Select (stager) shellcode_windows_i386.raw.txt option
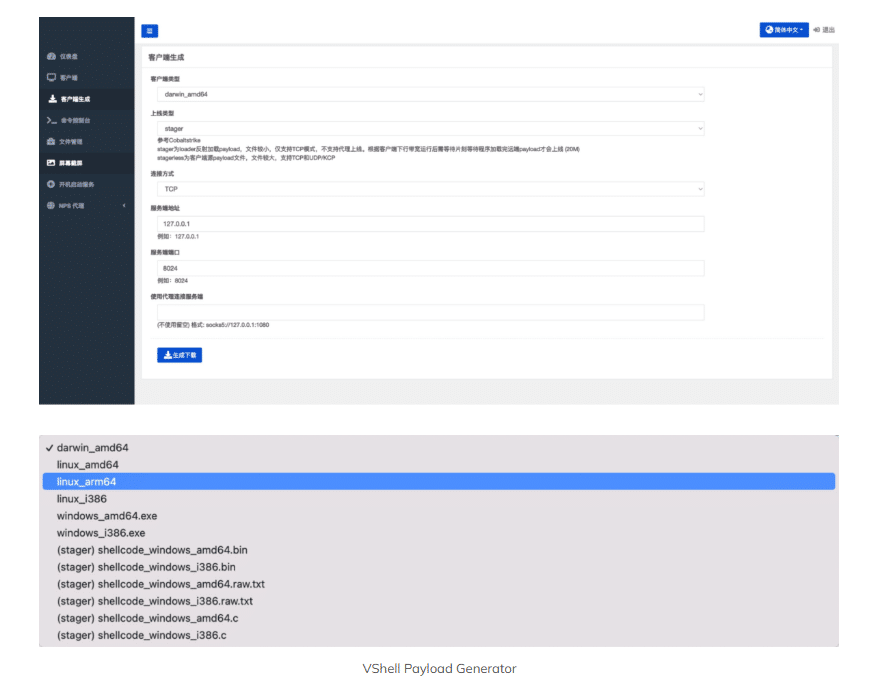 pyautogui.click(x=439, y=601)
